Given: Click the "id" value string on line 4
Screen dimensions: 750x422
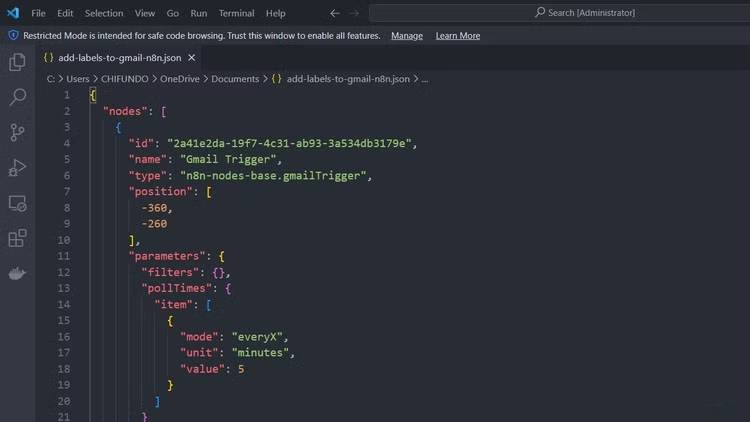Looking at the screenshot, I should pyautogui.click(x=289, y=143).
